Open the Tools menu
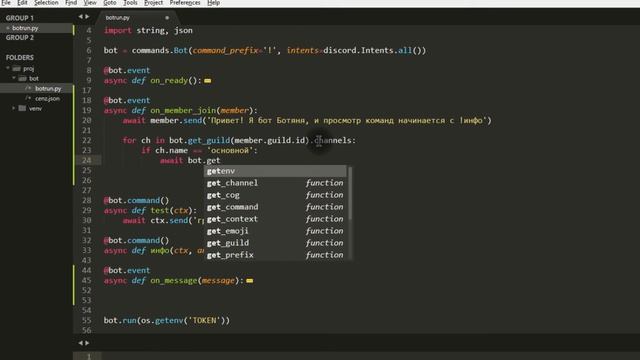The height and width of the screenshot is (360, 640). 130,2
